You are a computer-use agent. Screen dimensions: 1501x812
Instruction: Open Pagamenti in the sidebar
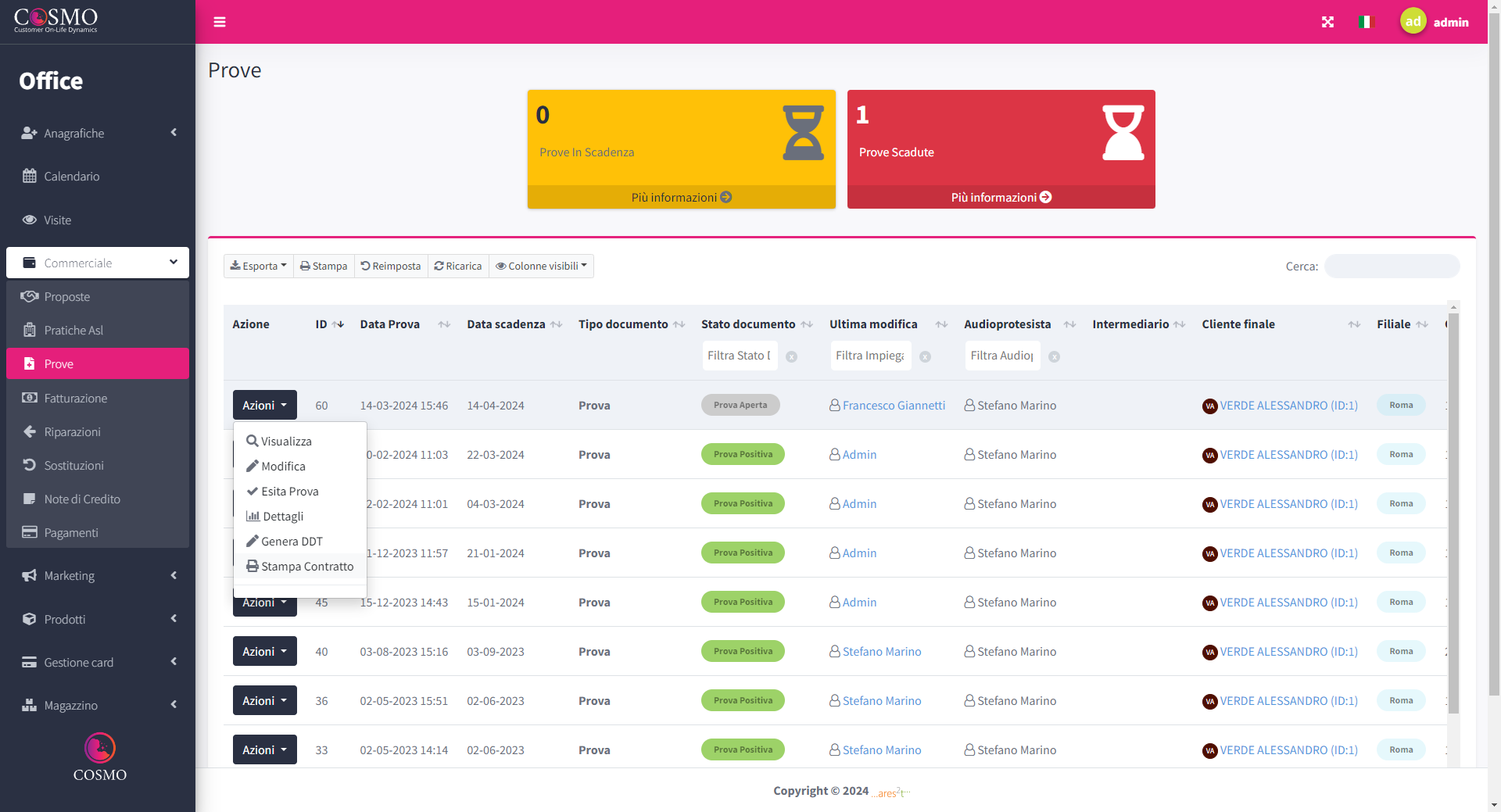pos(98,533)
